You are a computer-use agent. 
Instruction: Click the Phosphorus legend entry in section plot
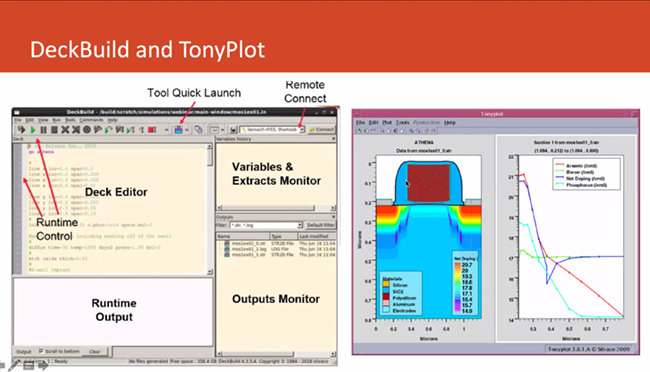[x=581, y=185]
